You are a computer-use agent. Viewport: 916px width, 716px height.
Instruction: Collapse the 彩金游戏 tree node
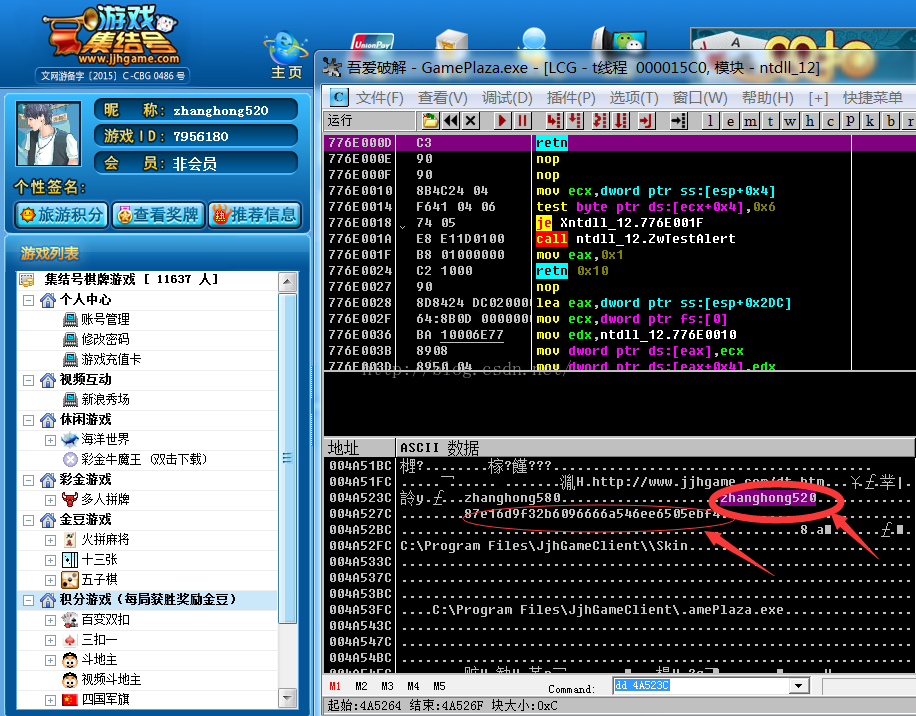tap(28, 480)
